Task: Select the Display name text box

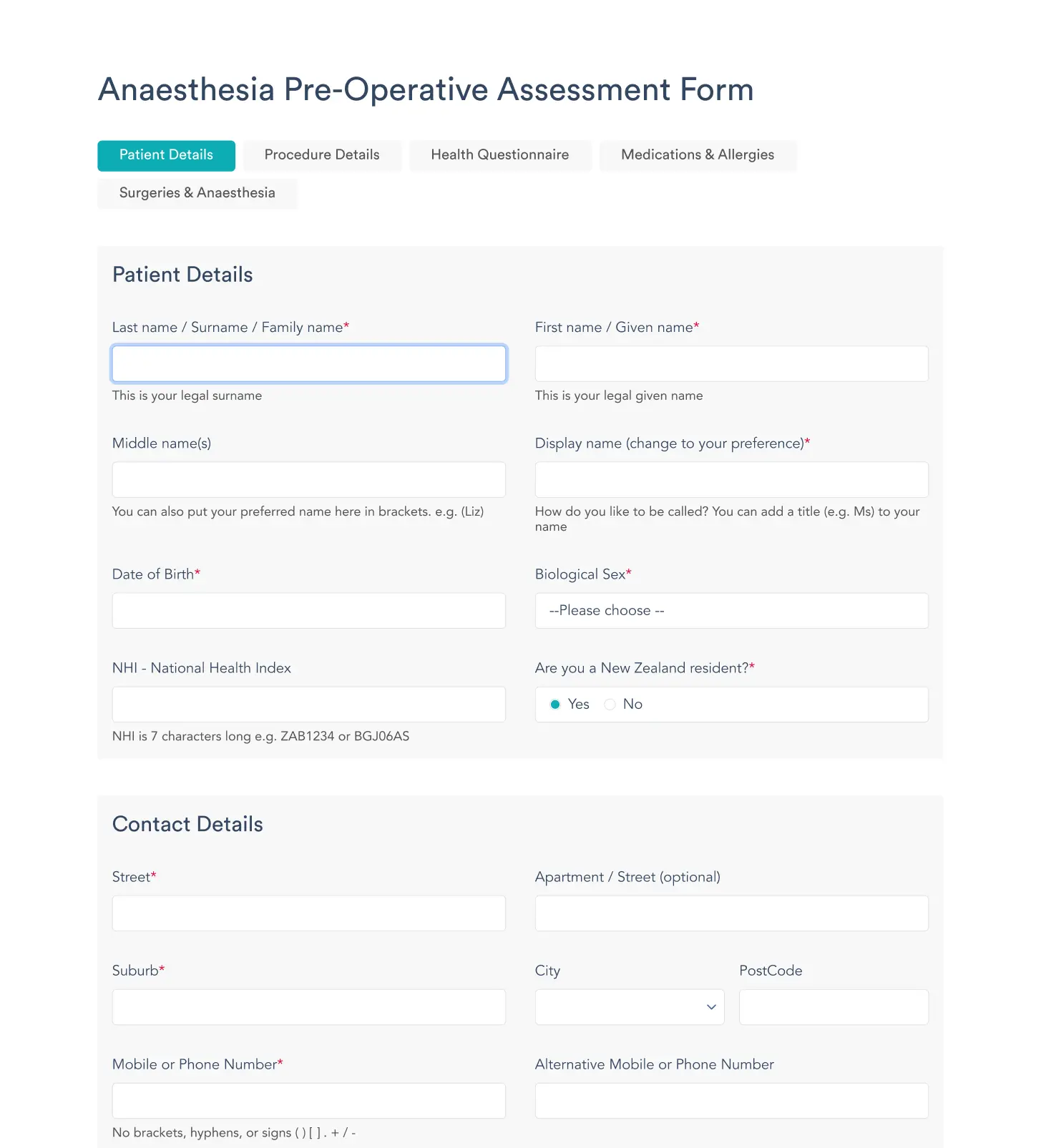Action: click(x=731, y=480)
